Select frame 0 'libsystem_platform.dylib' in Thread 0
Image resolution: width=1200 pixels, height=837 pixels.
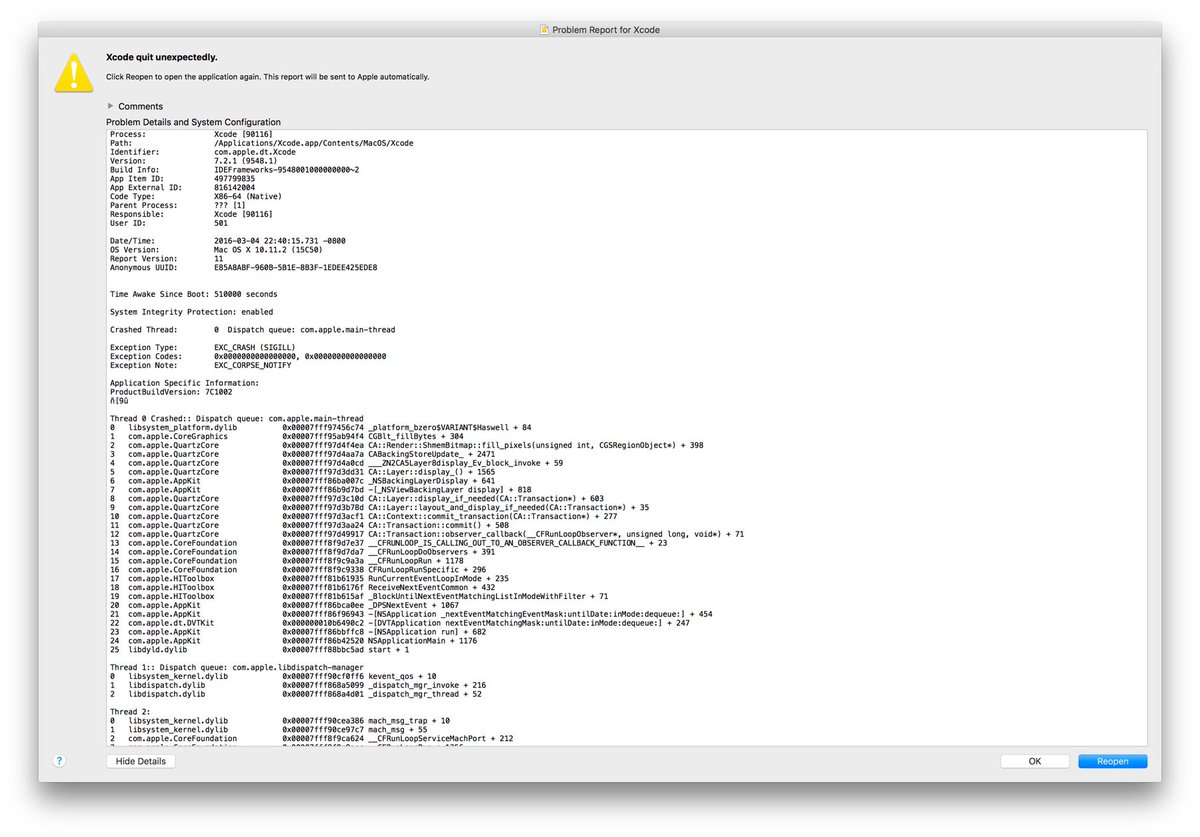(320, 428)
